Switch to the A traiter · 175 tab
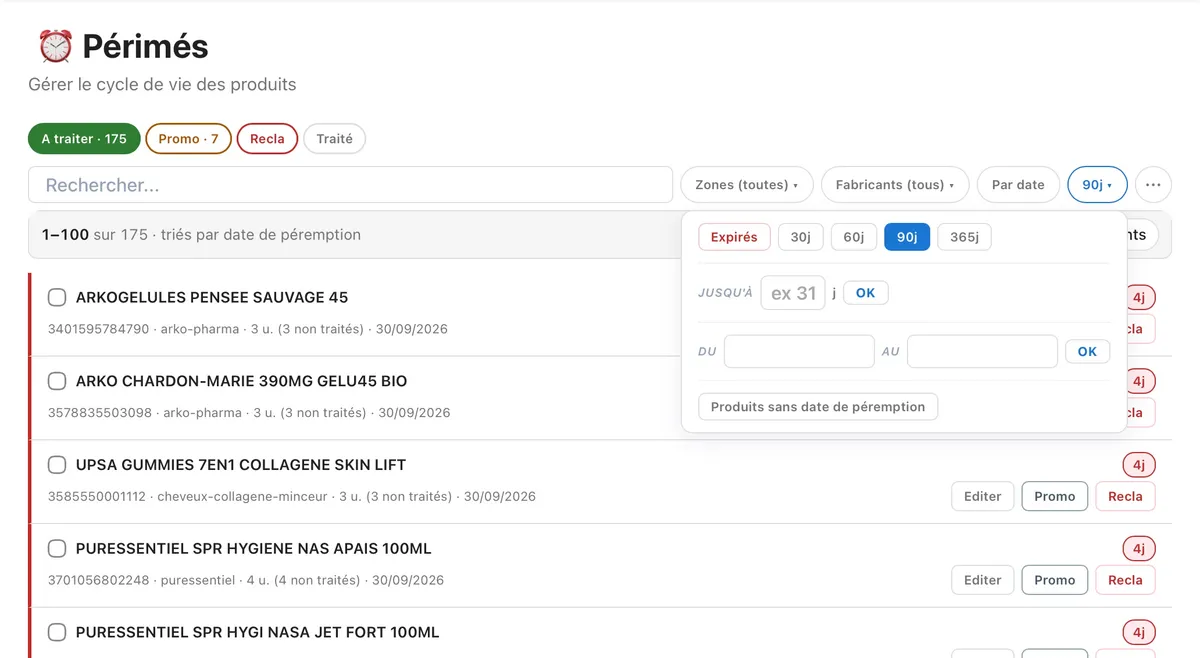The width and height of the screenshot is (1200, 658). pos(84,139)
